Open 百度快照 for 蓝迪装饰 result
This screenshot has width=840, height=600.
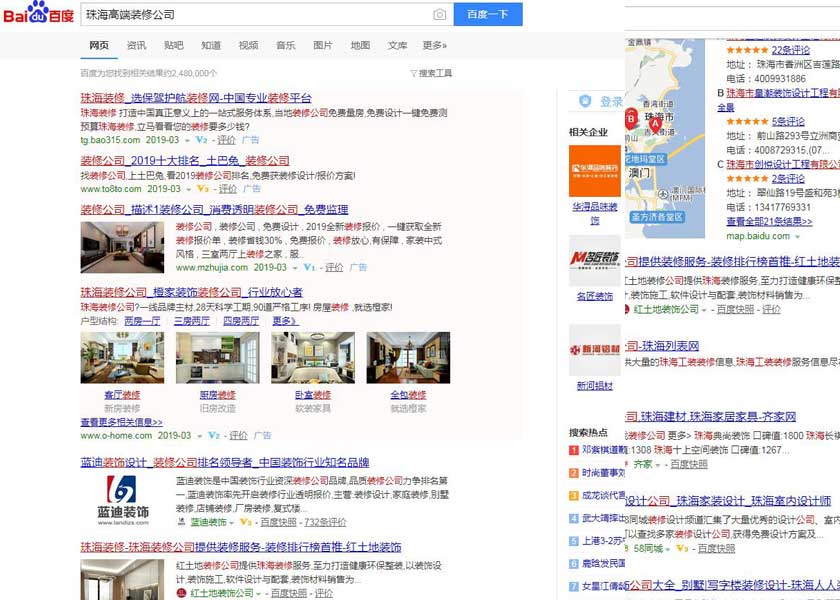coord(279,522)
